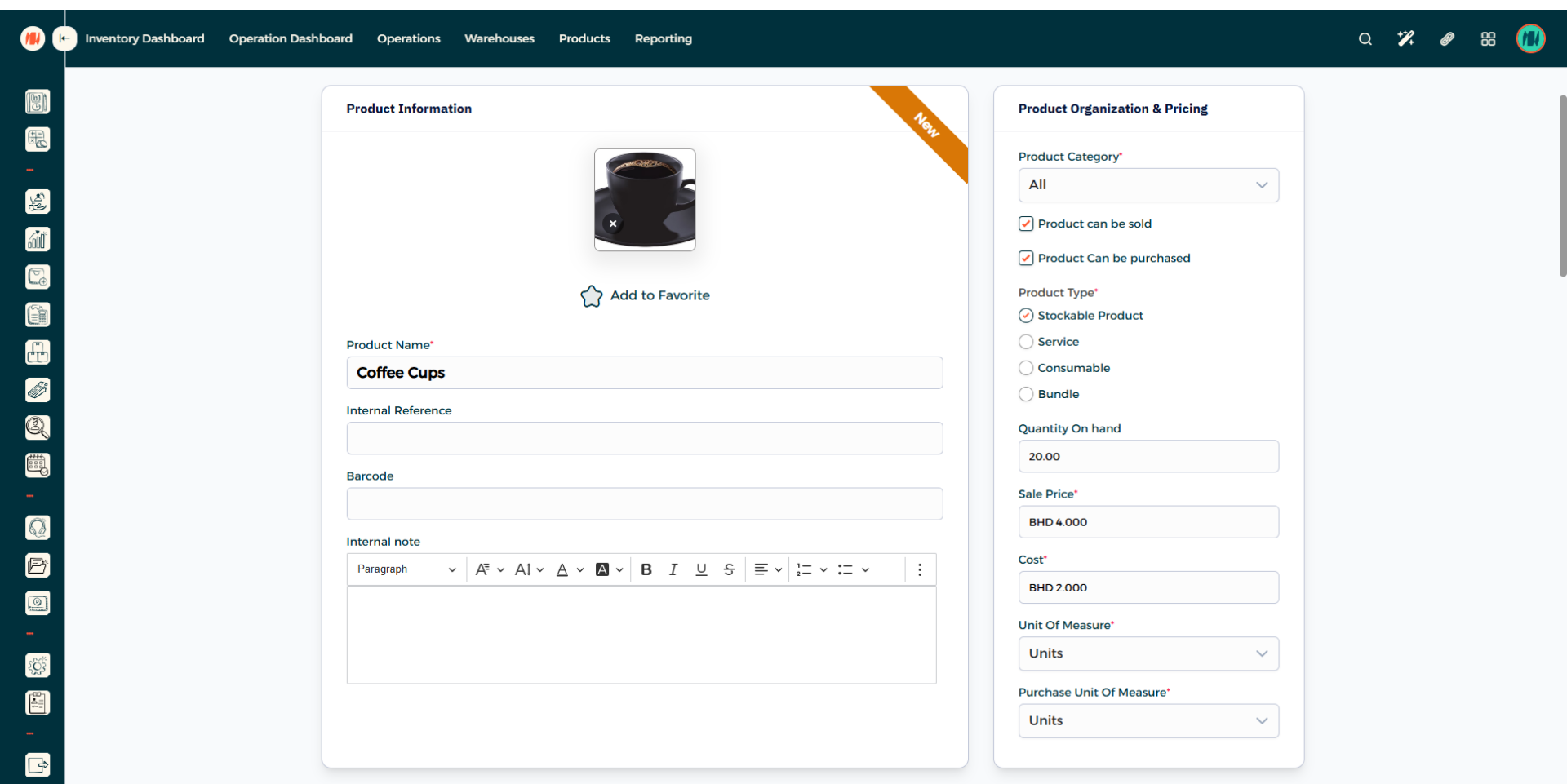Click the logout icon in sidebar
The width and height of the screenshot is (1567, 784).
(x=38, y=764)
